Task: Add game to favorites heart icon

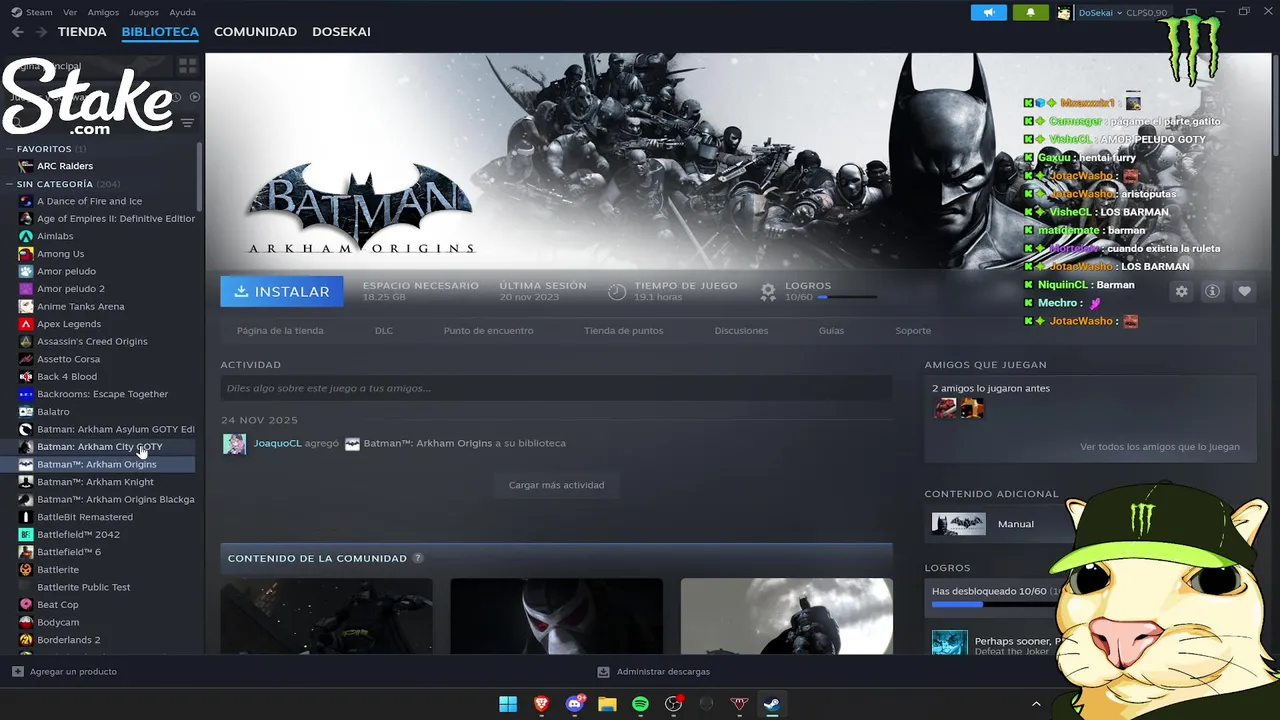Action: 1244,291
